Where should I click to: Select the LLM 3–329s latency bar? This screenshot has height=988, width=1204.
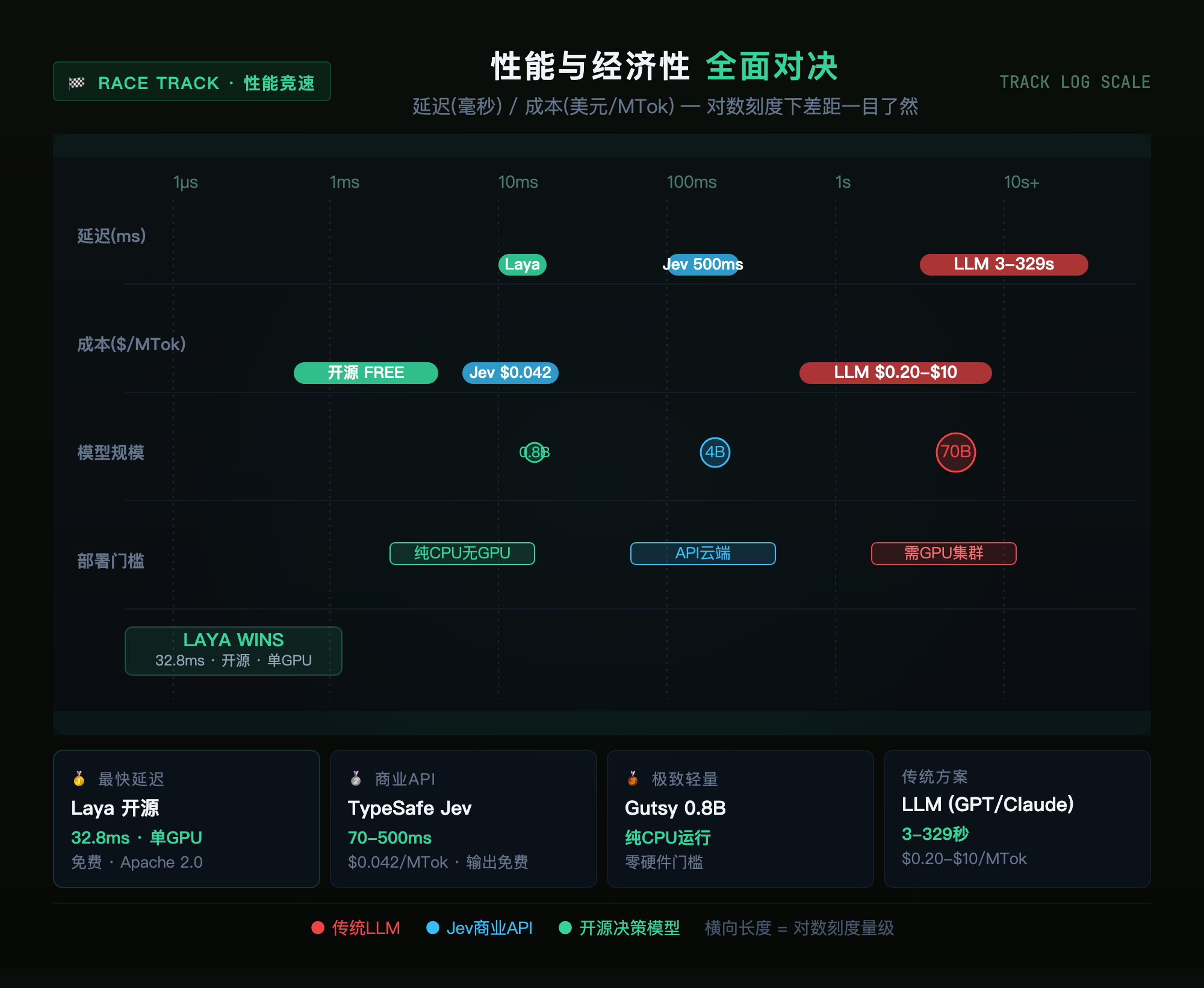(1004, 264)
